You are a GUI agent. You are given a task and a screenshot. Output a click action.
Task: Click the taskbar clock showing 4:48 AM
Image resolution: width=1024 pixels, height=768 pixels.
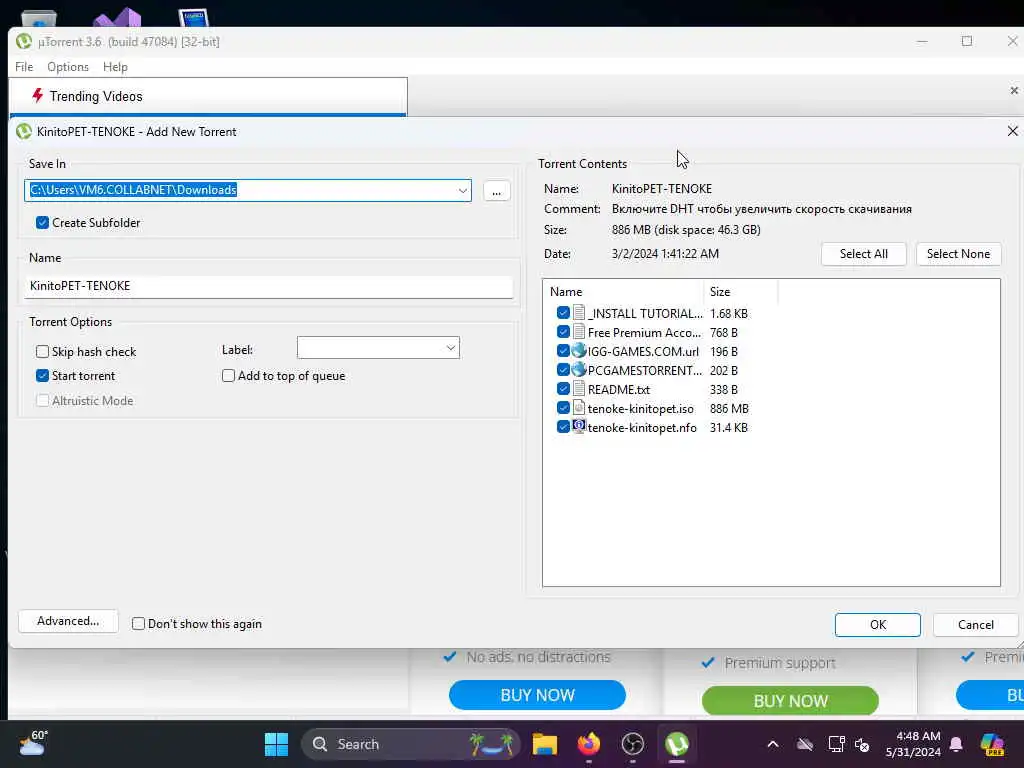[x=913, y=744]
